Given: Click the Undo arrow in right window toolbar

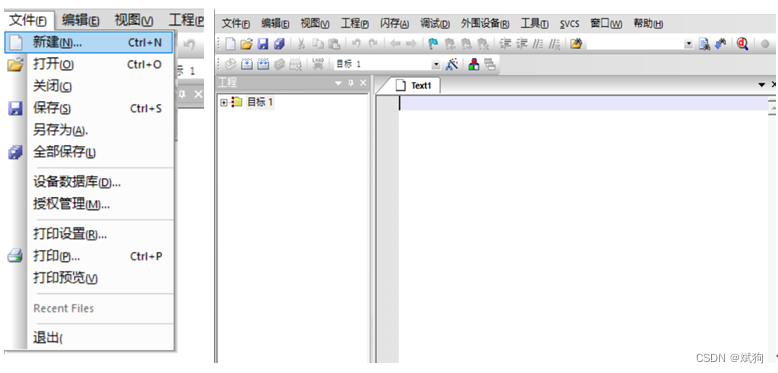Looking at the screenshot, I should tap(356, 44).
